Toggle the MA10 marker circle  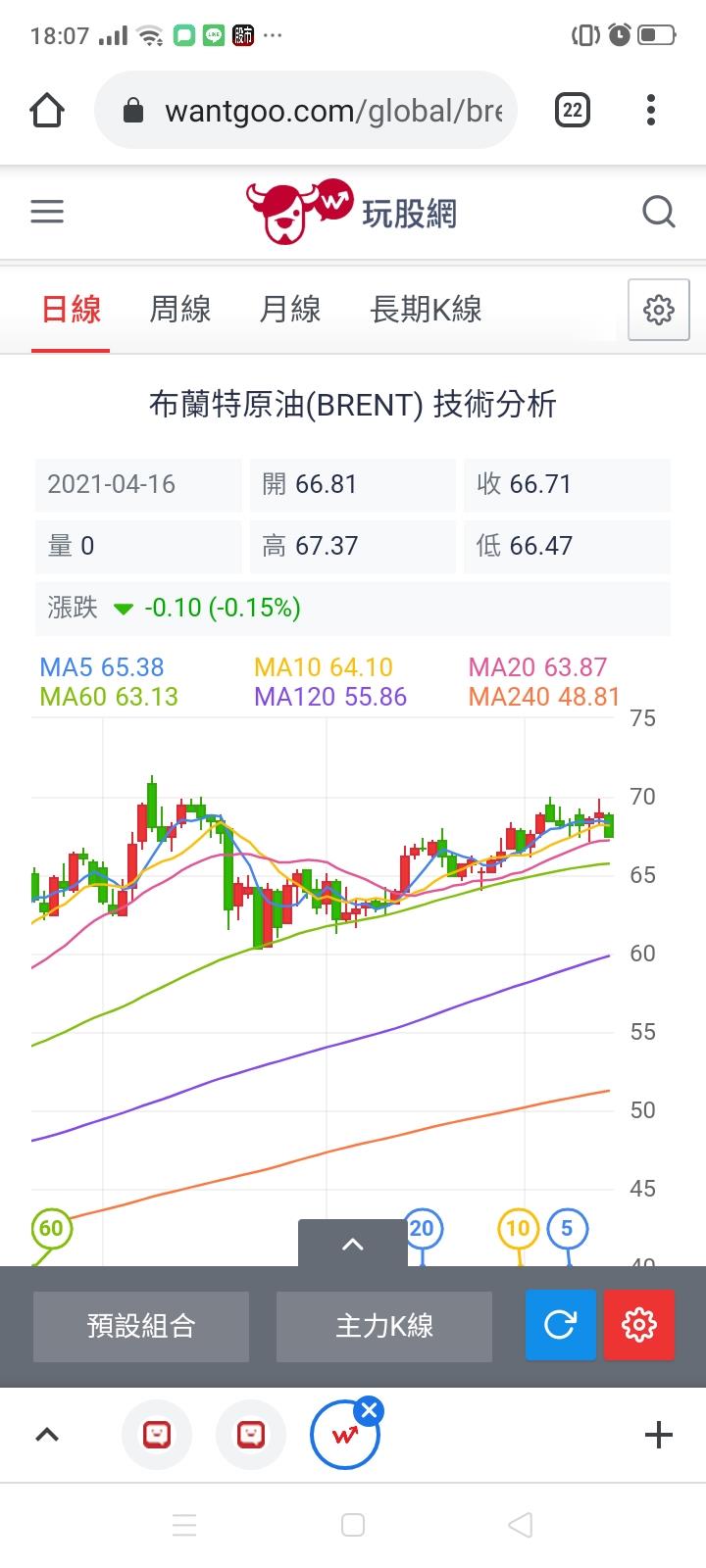[x=518, y=1228]
